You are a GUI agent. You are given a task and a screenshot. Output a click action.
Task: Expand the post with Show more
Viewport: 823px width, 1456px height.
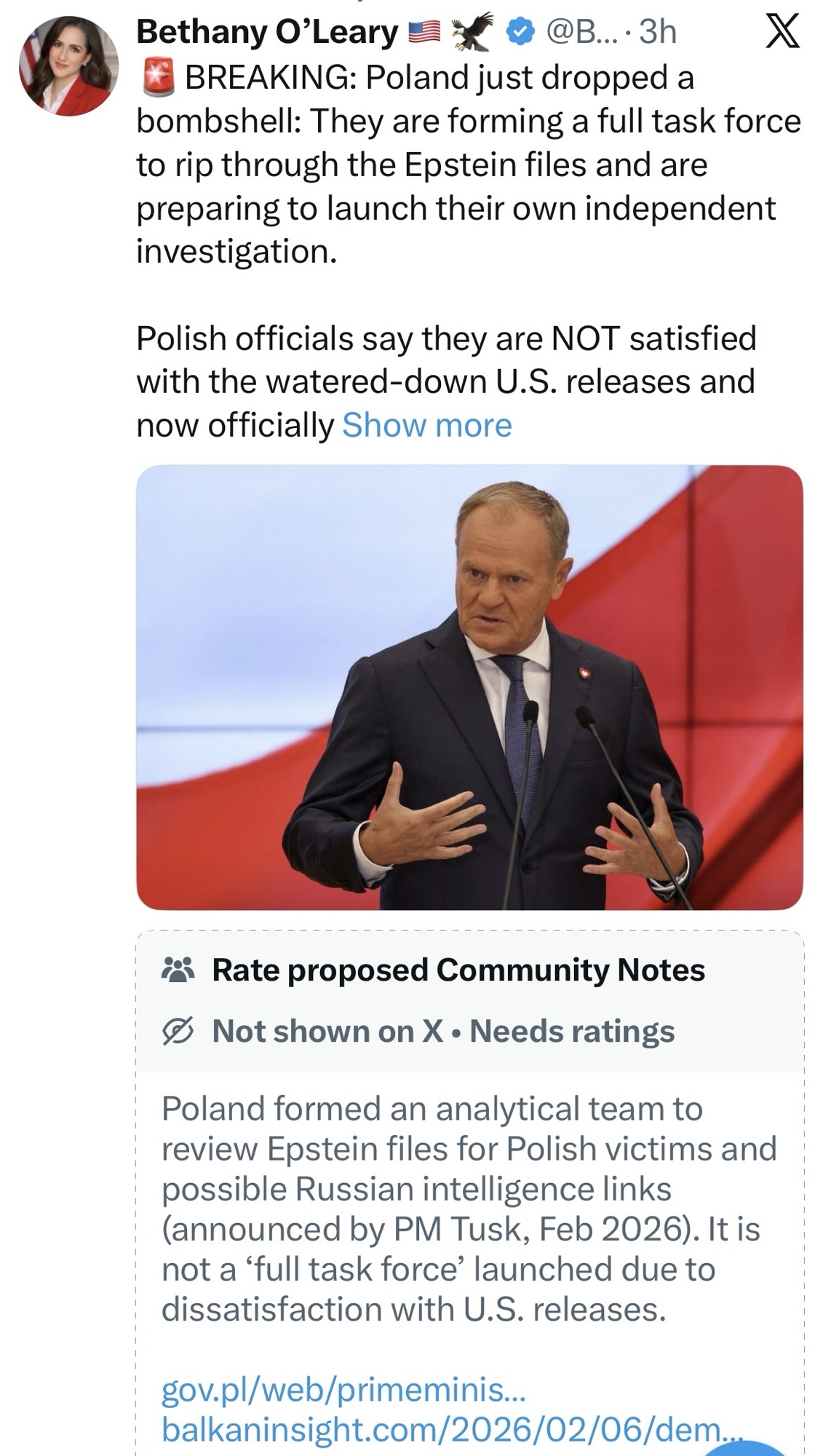pyautogui.click(x=427, y=425)
